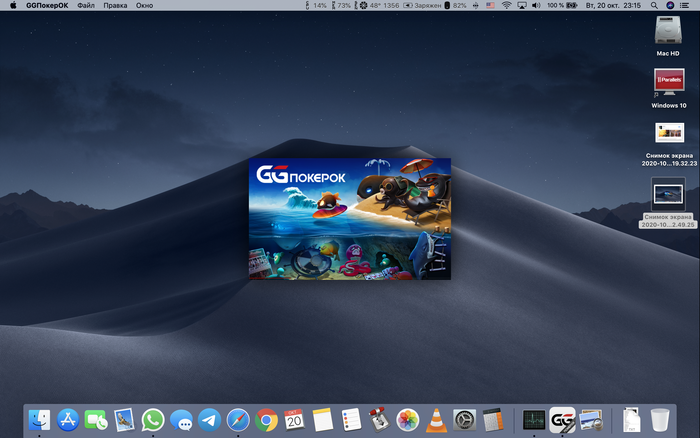Launch VLC media player from the Dock

(436, 420)
